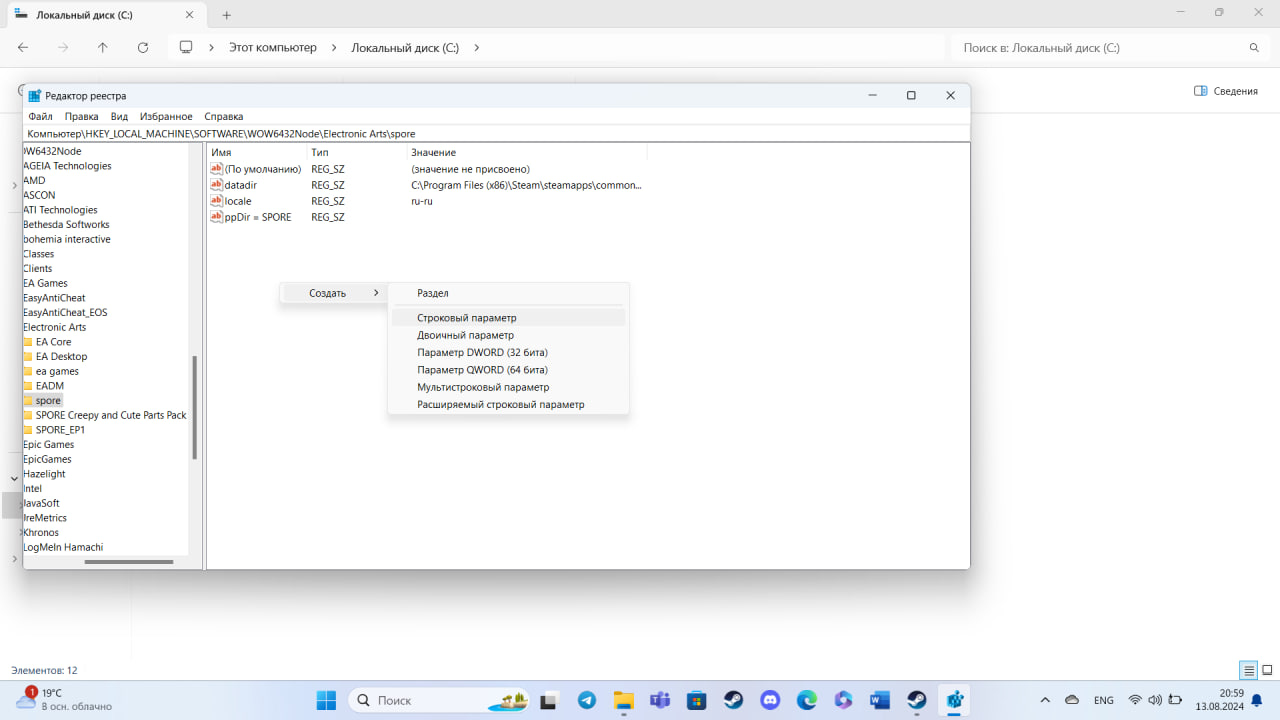This screenshot has width=1280, height=720.
Task: Click the string value icon beside datadir
Action: click(x=216, y=185)
